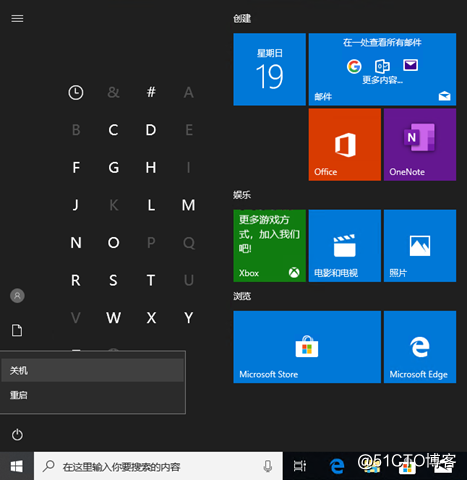Open the hamburger menu at top of Start
Image resolution: width=467 pixels, height=480 pixels.
click(x=17, y=19)
